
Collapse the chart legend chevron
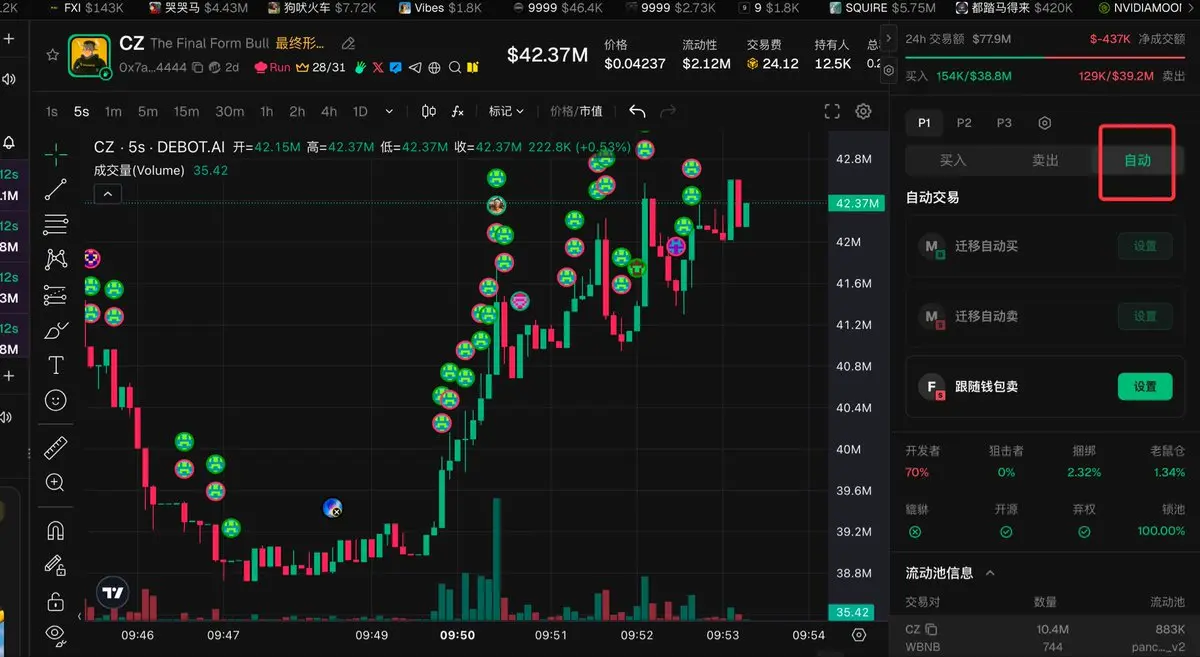(x=109, y=194)
